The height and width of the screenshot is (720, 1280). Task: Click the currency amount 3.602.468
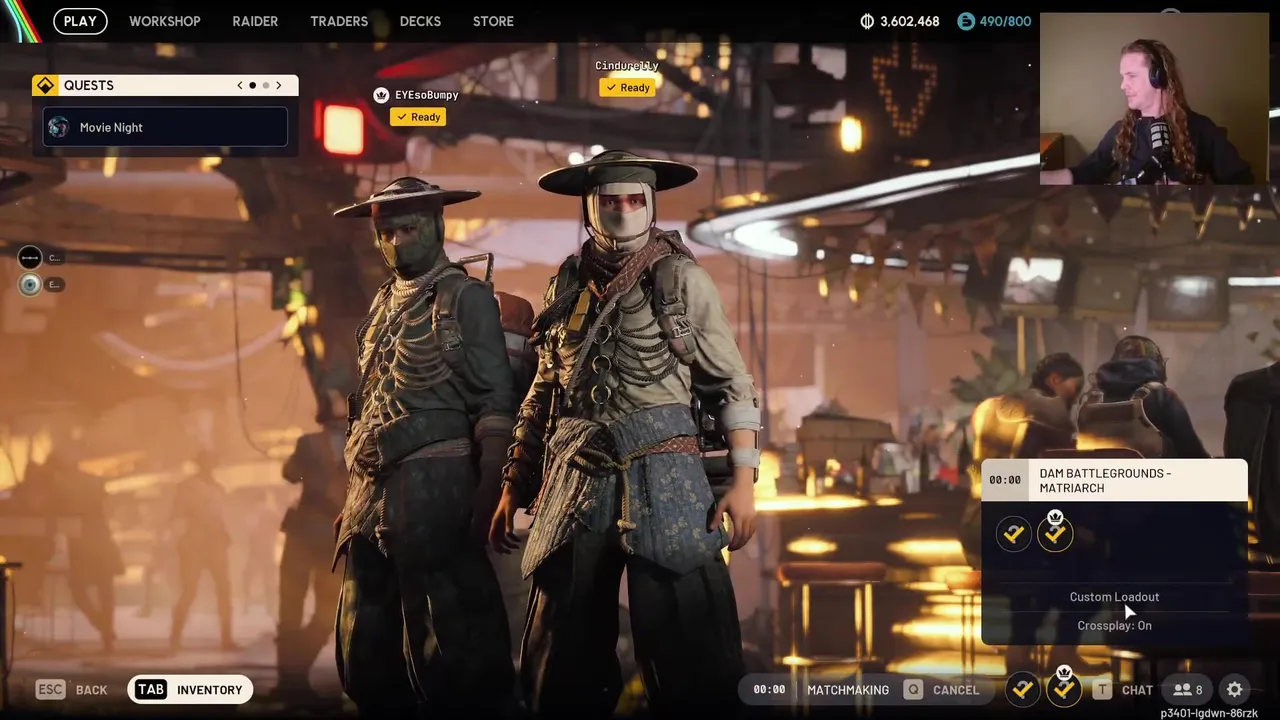click(x=909, y=21)
